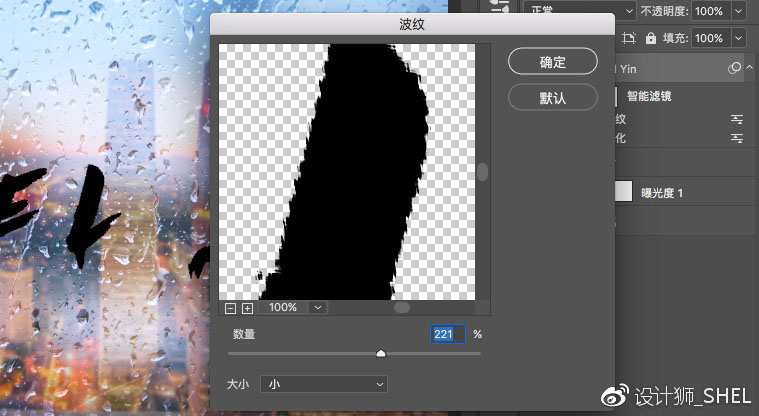This screenshot has width=759, height=416.
Task: Click the preview vertical scrollbar handle
Action: pyautogui.click(x=482, y=172)
